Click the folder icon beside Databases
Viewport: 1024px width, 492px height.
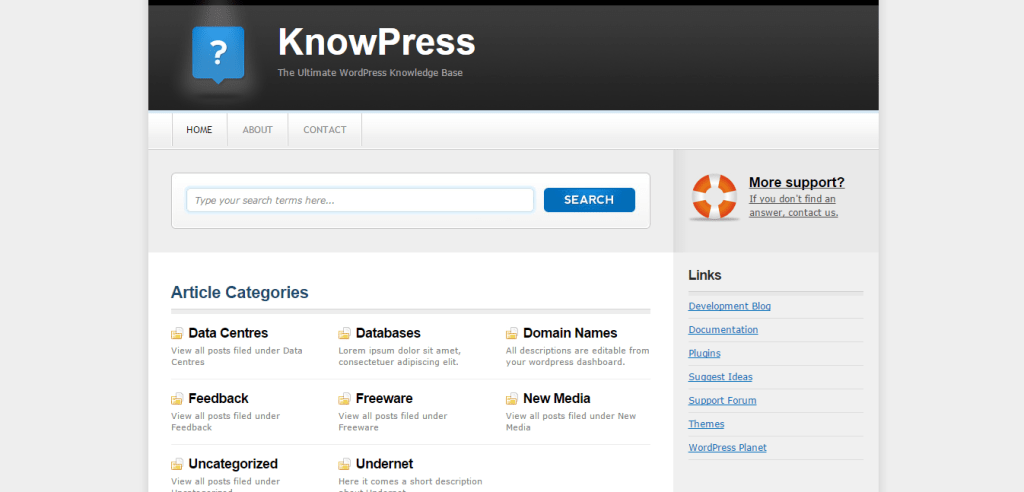(x=344, y=334)
